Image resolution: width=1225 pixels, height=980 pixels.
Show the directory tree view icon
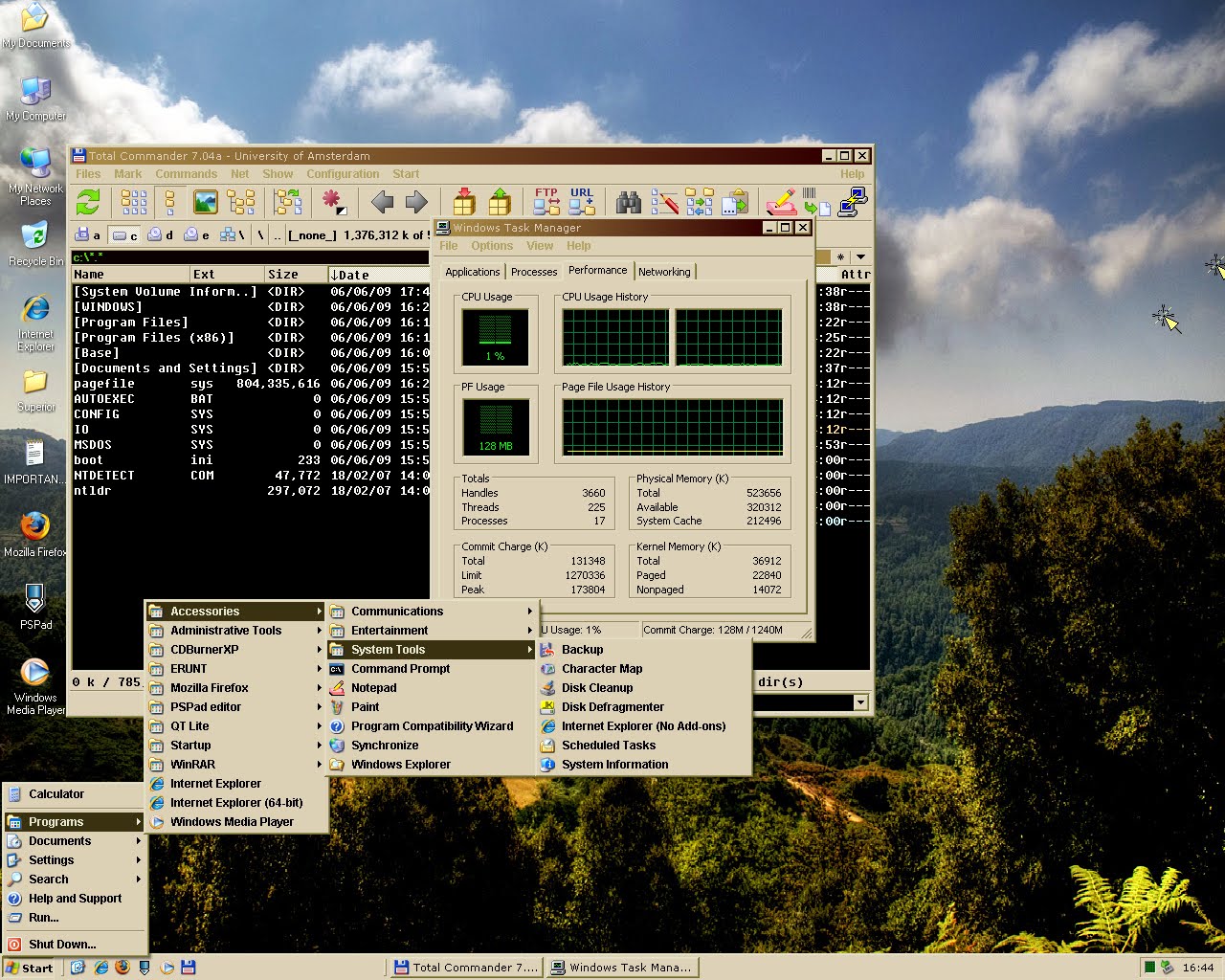click(241, 202)
